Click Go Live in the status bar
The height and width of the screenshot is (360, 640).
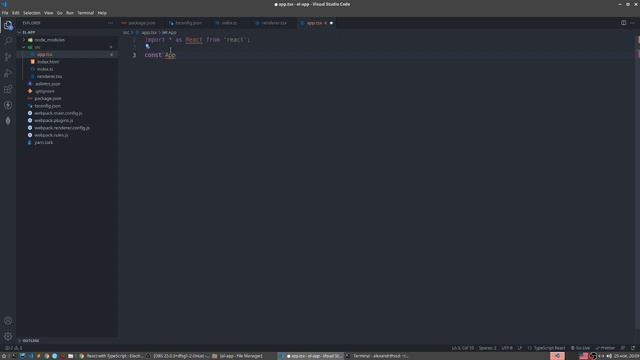pos(580,348)
